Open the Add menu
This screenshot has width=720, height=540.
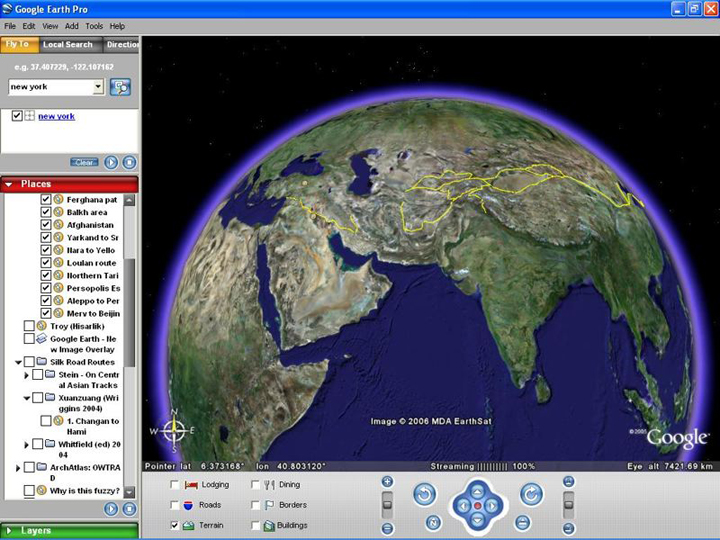72,26
